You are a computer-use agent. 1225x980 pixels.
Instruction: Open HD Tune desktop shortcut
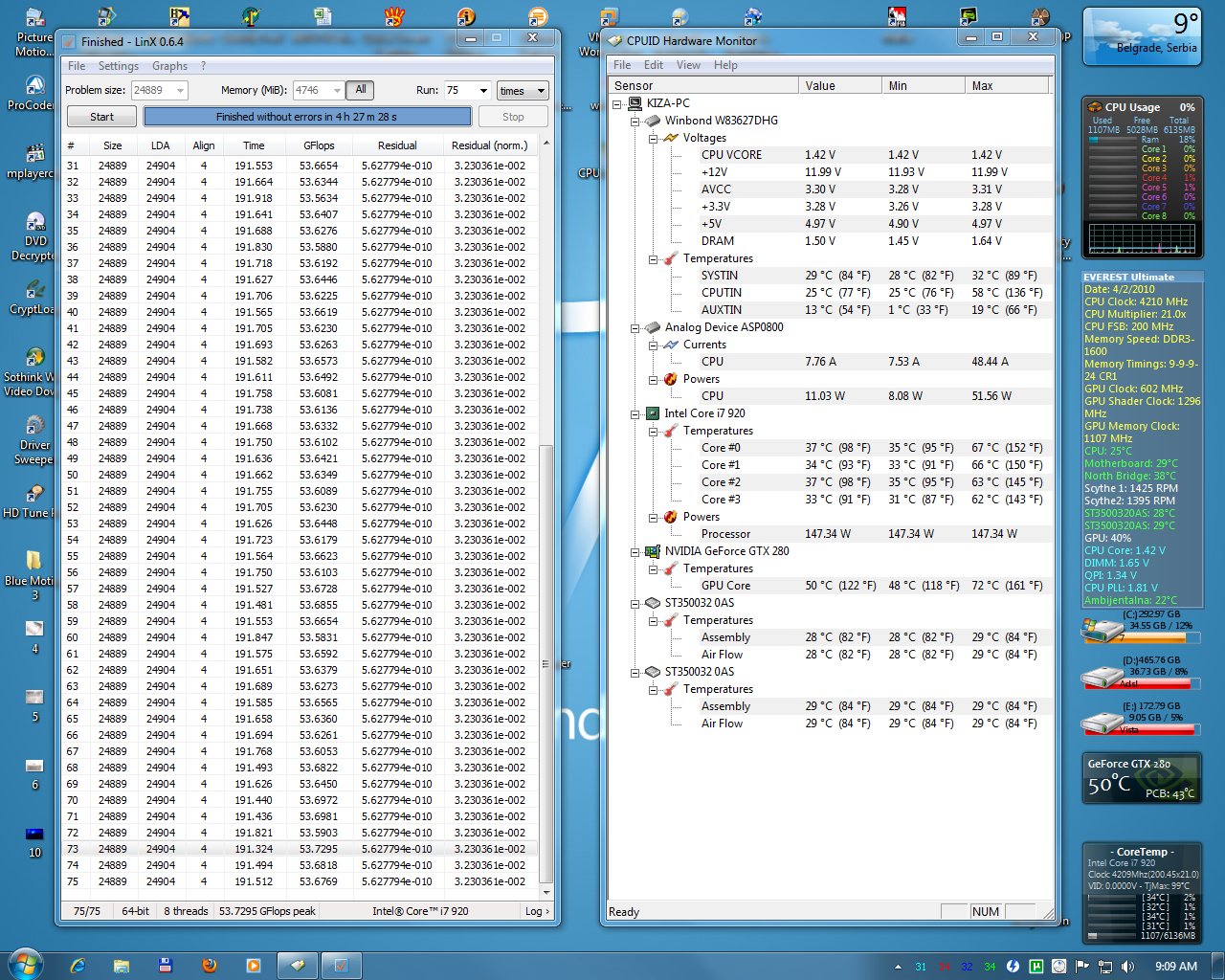click(34, 501)
